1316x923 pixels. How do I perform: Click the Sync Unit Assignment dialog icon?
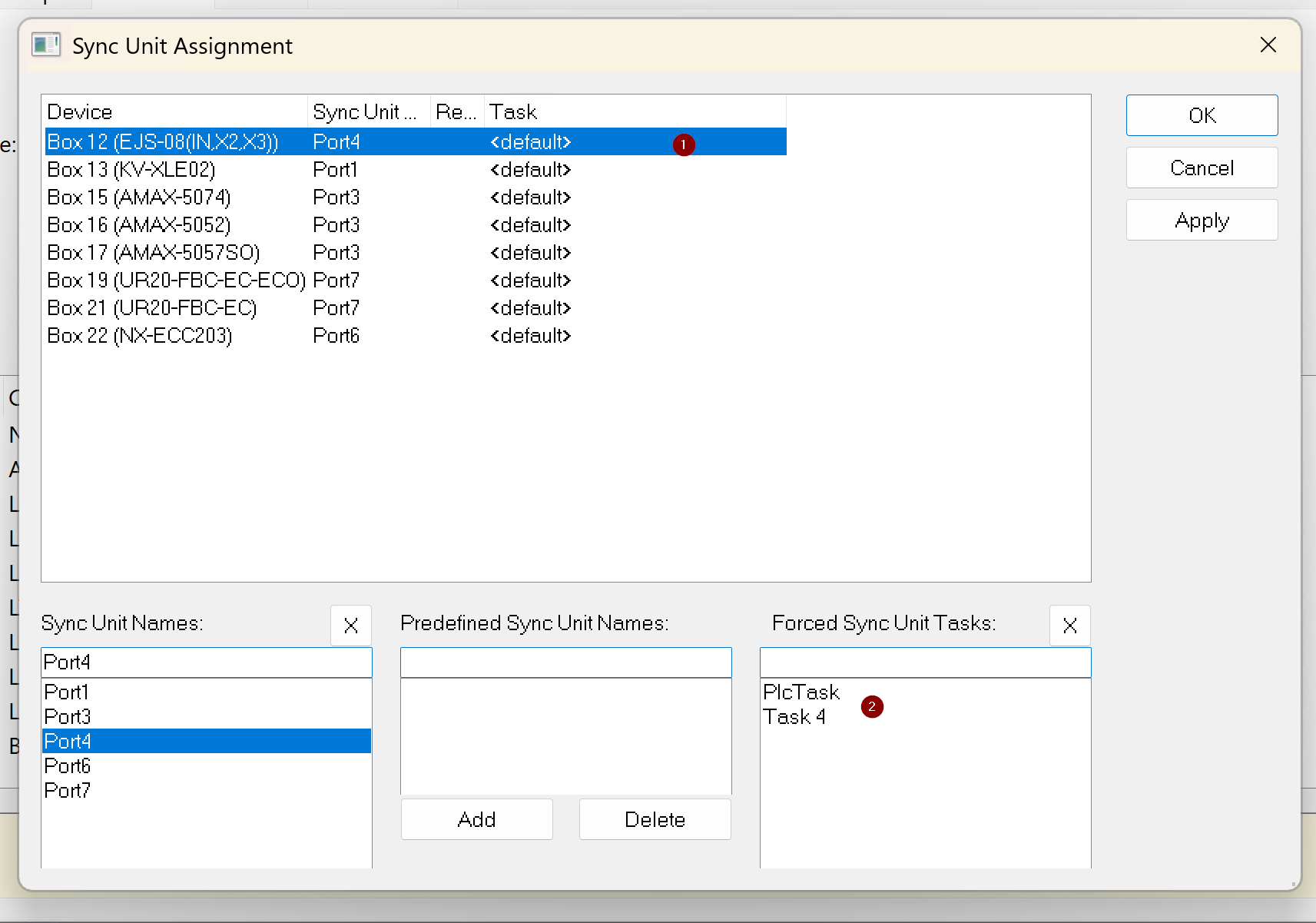tap(46, 45)
